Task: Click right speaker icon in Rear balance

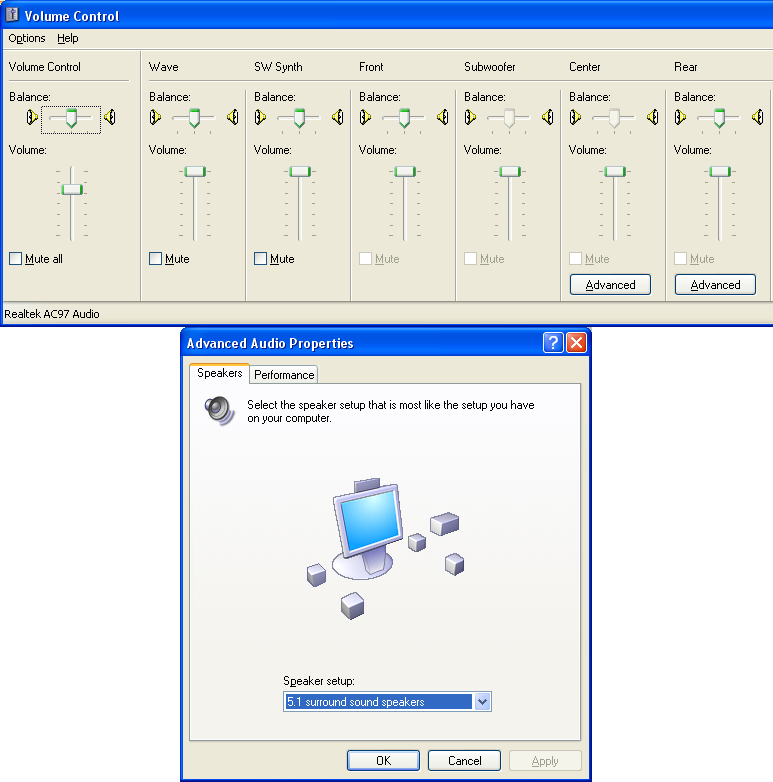Action: click(758, 117)
